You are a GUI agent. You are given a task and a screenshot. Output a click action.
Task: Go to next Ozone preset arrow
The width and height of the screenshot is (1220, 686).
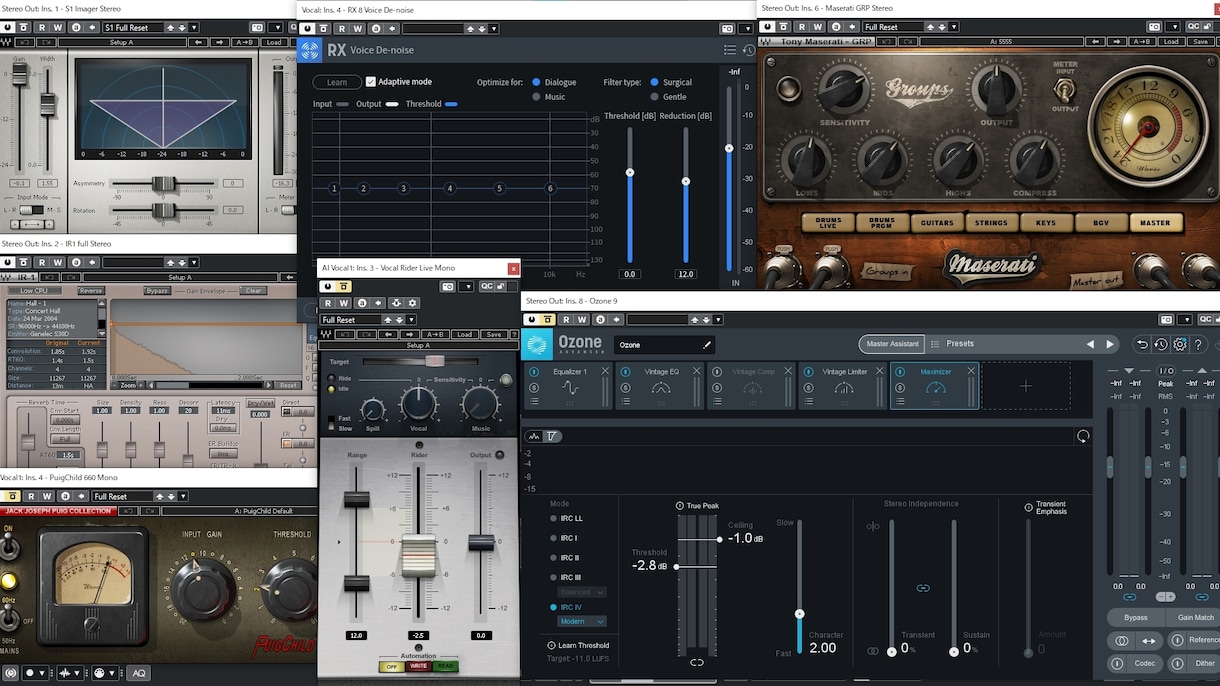(1110, 344)
